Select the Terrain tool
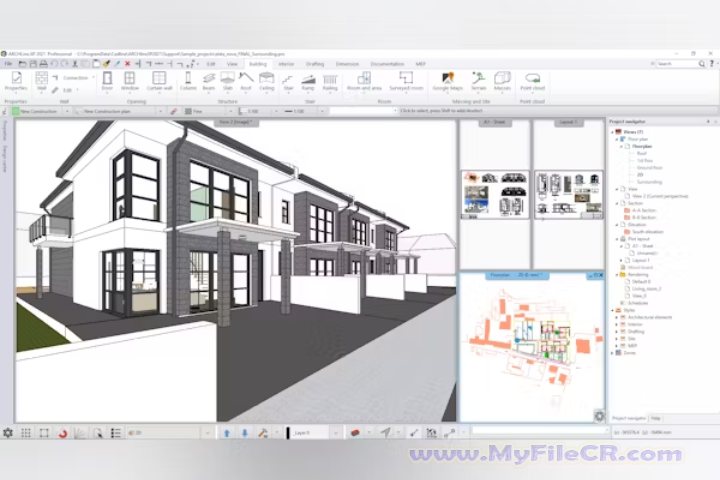 tap(479, 80)
